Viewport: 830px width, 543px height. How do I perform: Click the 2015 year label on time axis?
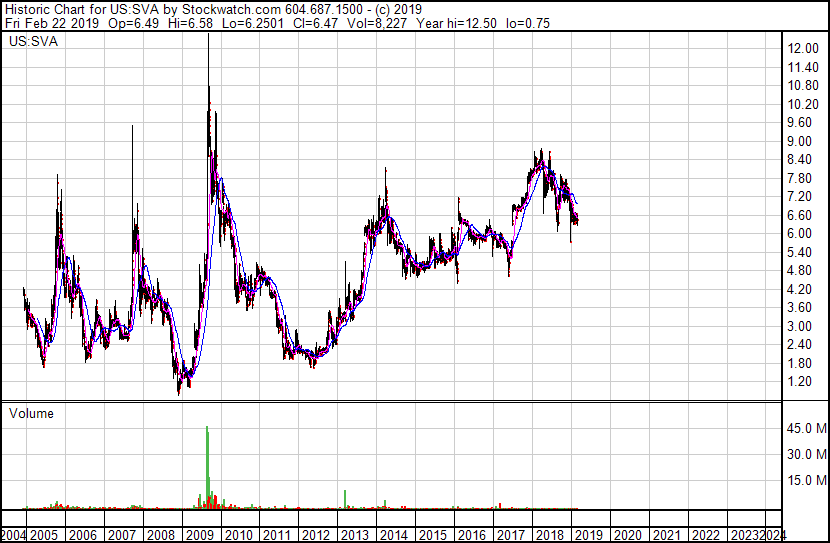(433, 535)
